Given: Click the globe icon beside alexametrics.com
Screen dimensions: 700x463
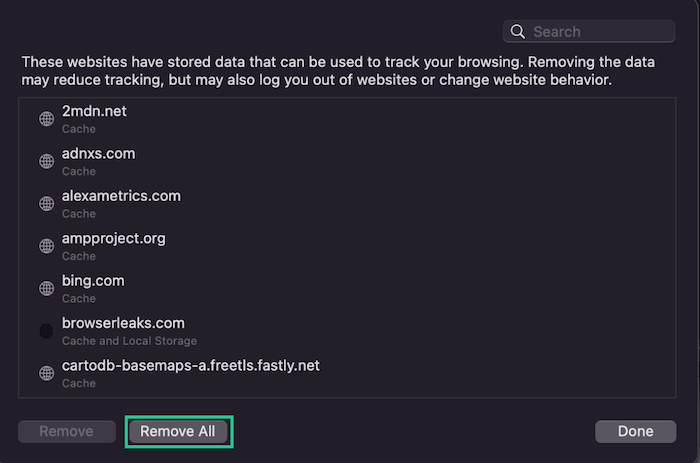Looking at the screenshot, I should 46,204.
